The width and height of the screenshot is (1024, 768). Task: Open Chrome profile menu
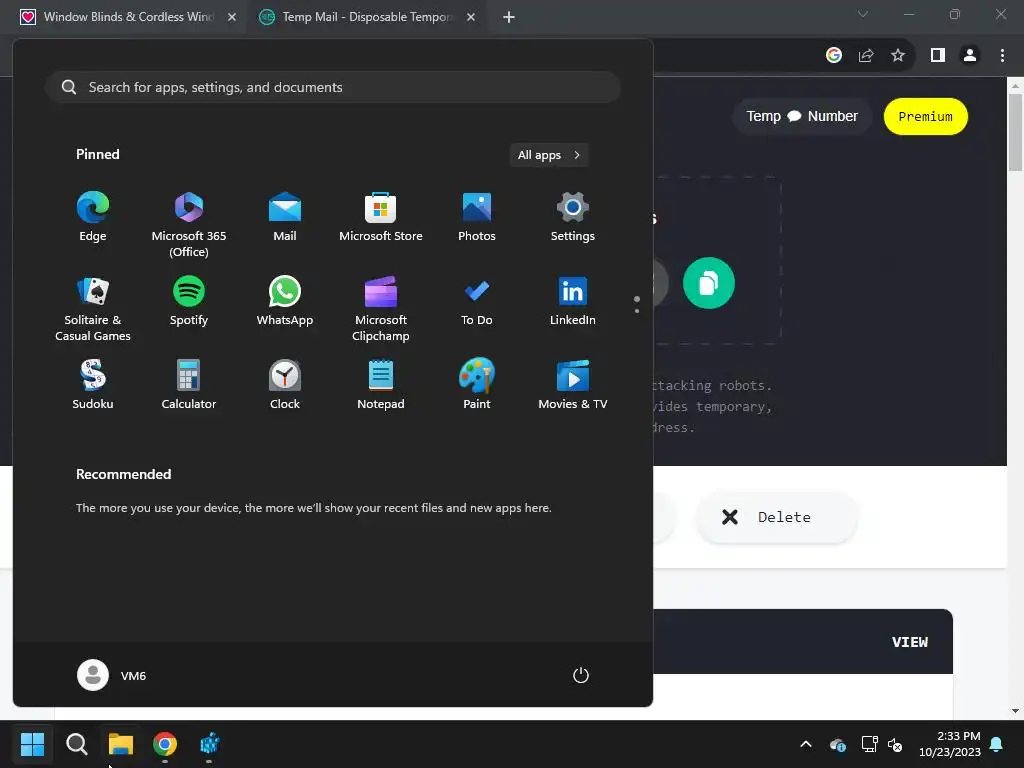point(970,56)
